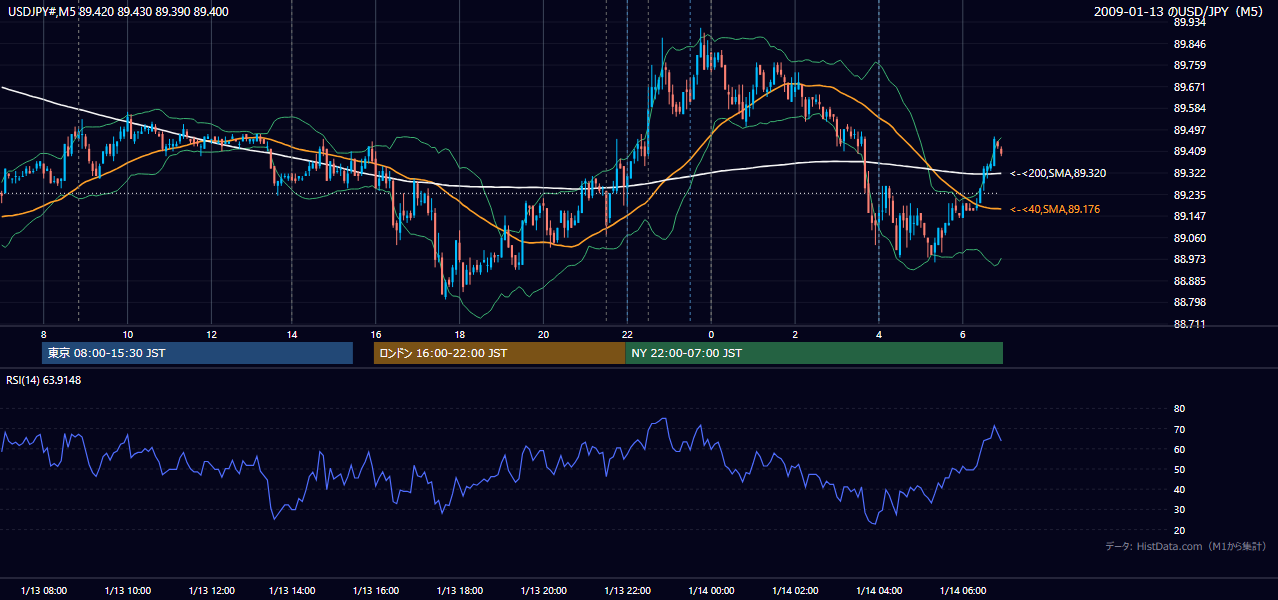Click the bottom time label 1/13 10:00
The image size is (1278, 600).
click(128, 591)
